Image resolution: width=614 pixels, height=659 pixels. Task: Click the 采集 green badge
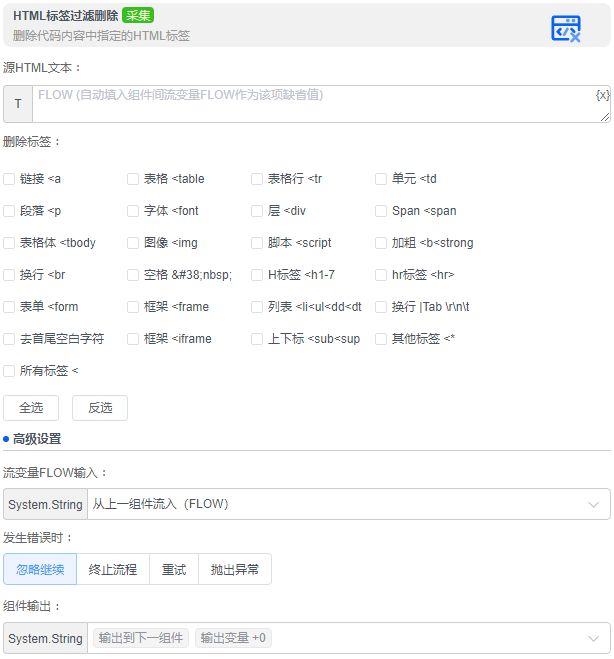click(x=138, y=16)
